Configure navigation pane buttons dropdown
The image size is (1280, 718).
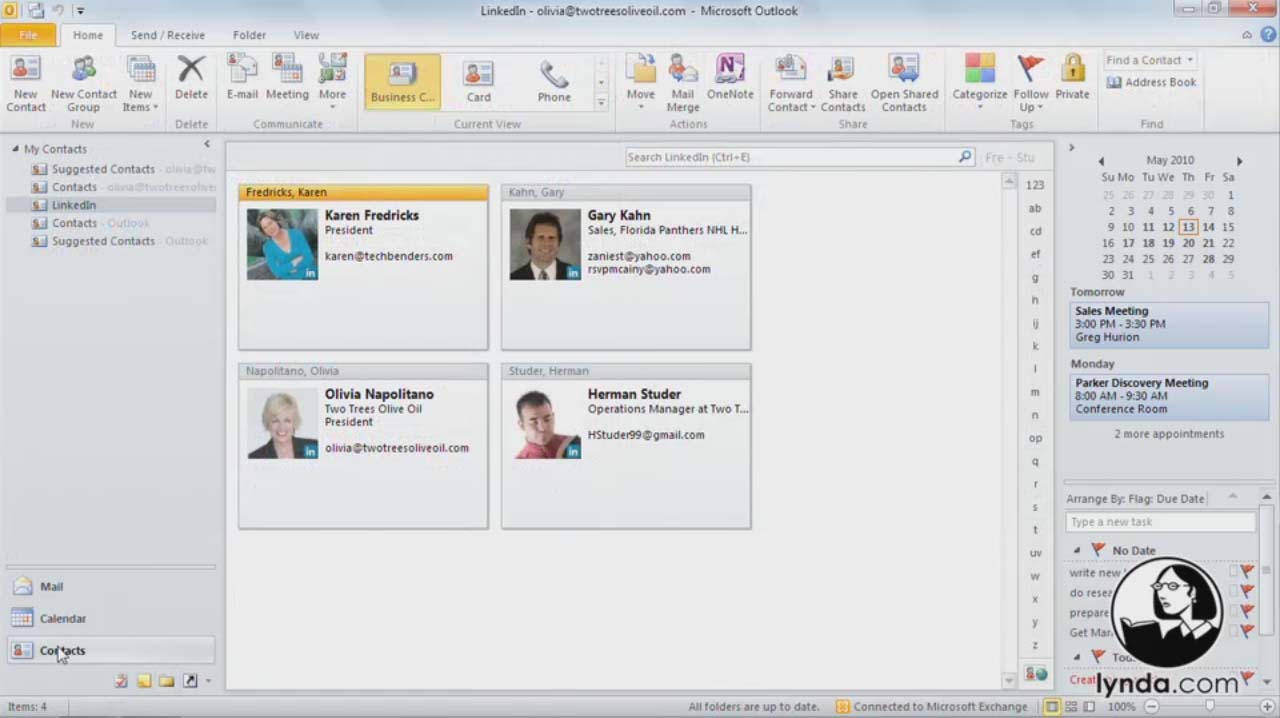click(x=208, y=681)
